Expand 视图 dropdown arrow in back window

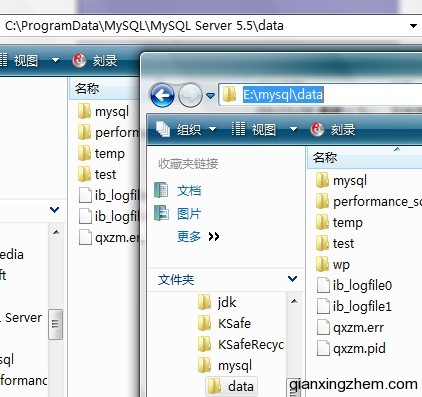pyautogui.click(x=55, y=60)
